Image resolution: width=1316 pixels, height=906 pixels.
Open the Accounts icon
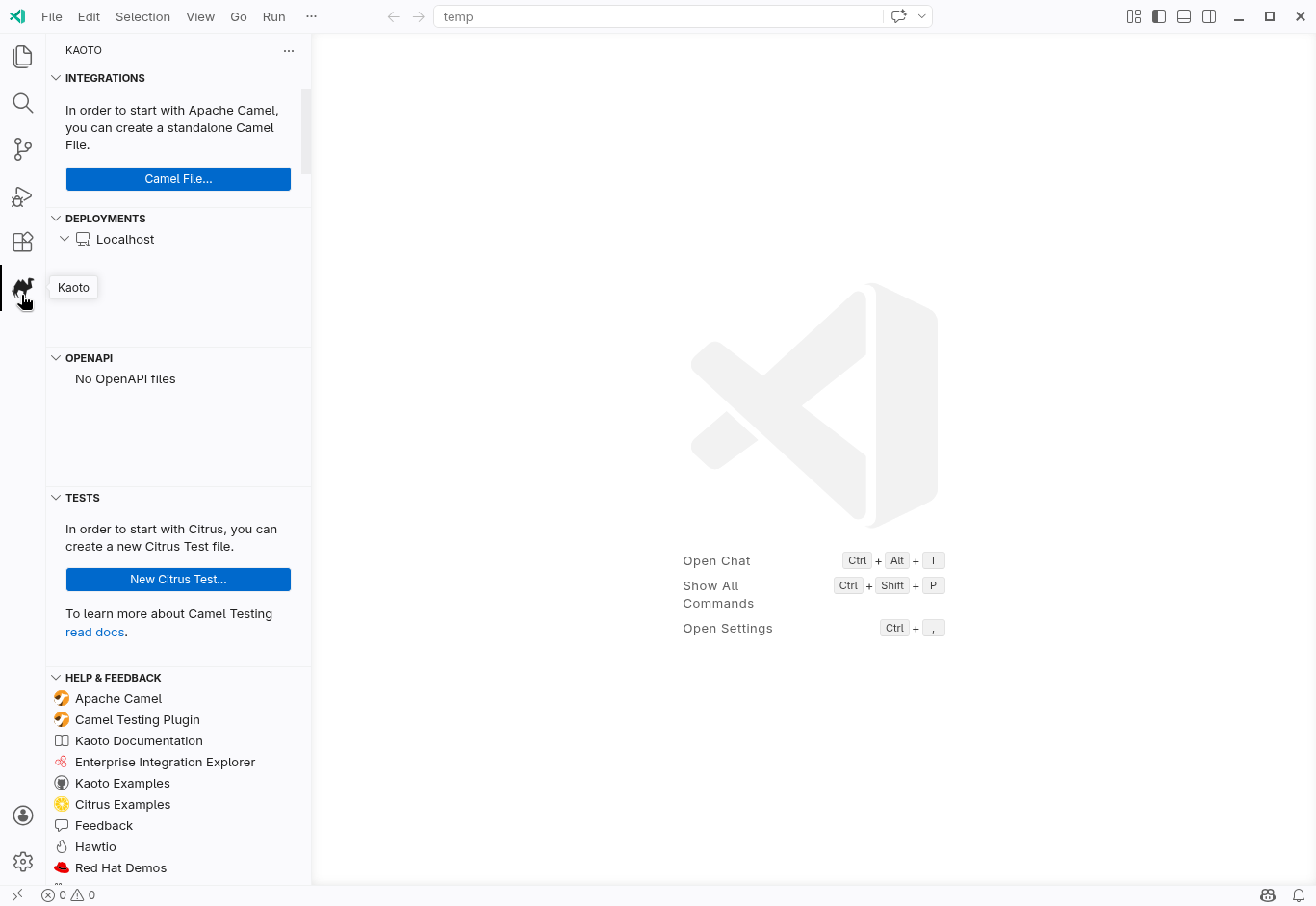click(23, 815)
